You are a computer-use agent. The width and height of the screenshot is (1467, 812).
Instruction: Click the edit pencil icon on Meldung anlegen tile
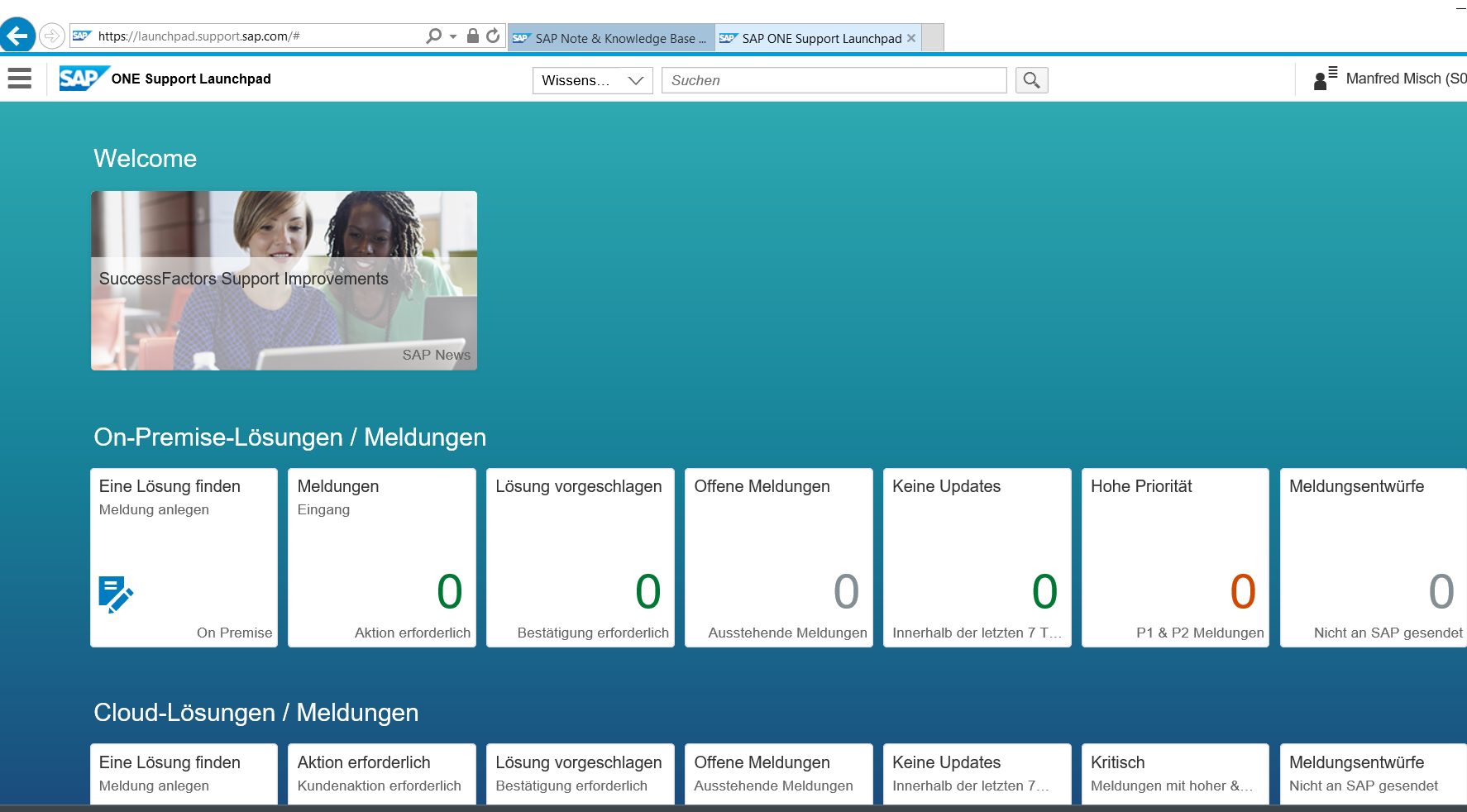pos(116,595)
